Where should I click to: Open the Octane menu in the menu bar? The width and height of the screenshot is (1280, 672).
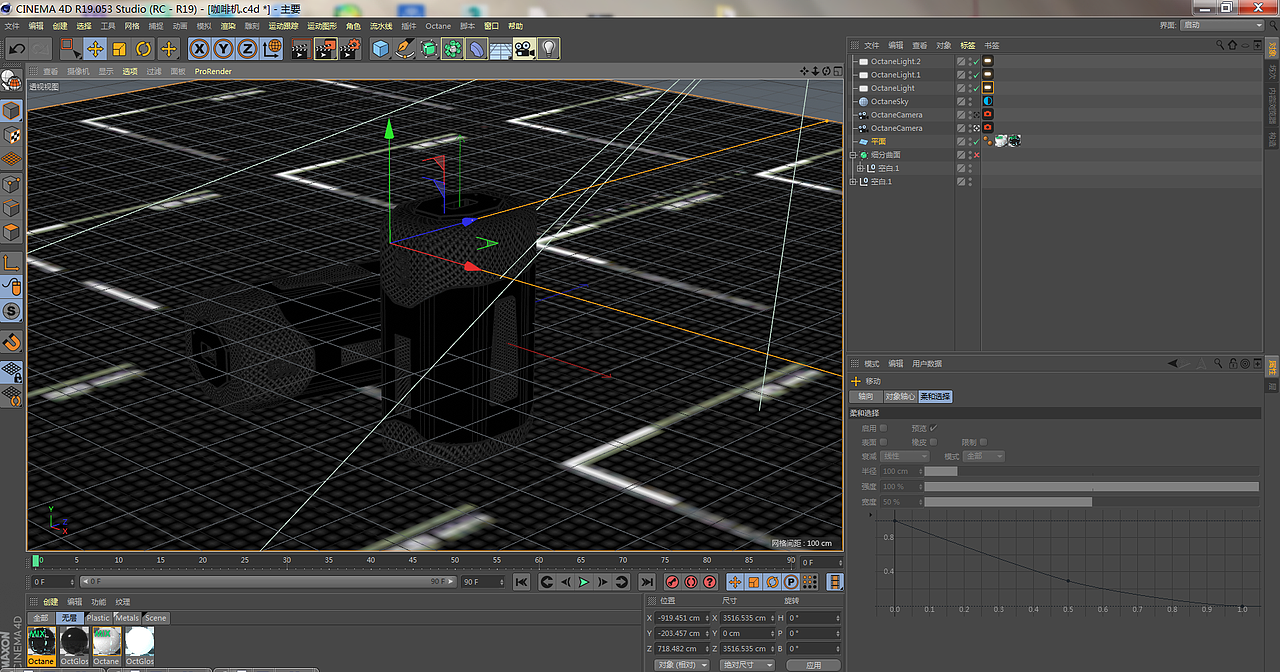coord(438,25)
